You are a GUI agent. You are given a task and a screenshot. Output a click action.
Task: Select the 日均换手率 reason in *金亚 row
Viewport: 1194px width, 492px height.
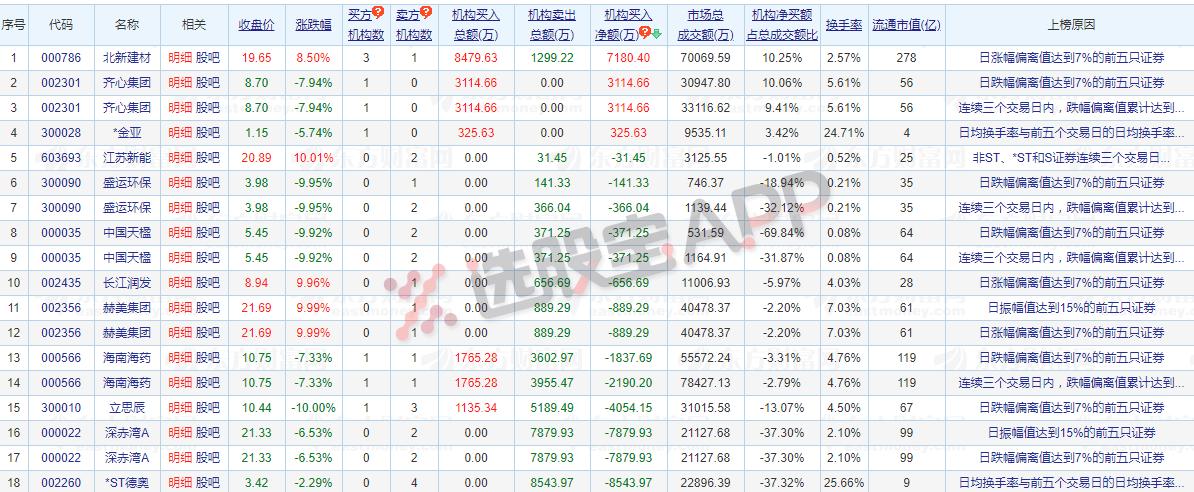tap(1071, 133)
